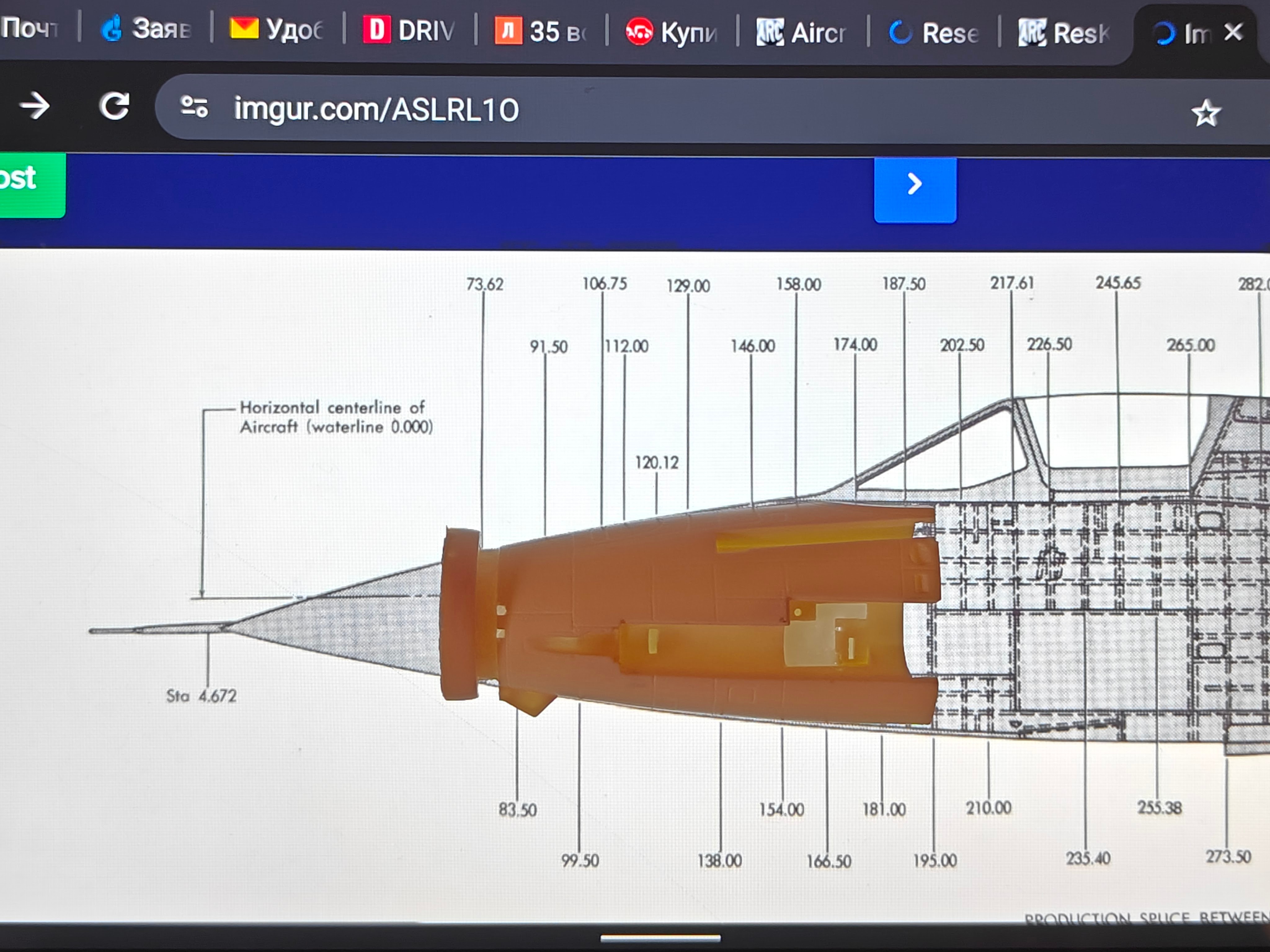Reload the imgur page
This screenshot has height=952, width=1270.
[114, 106]
